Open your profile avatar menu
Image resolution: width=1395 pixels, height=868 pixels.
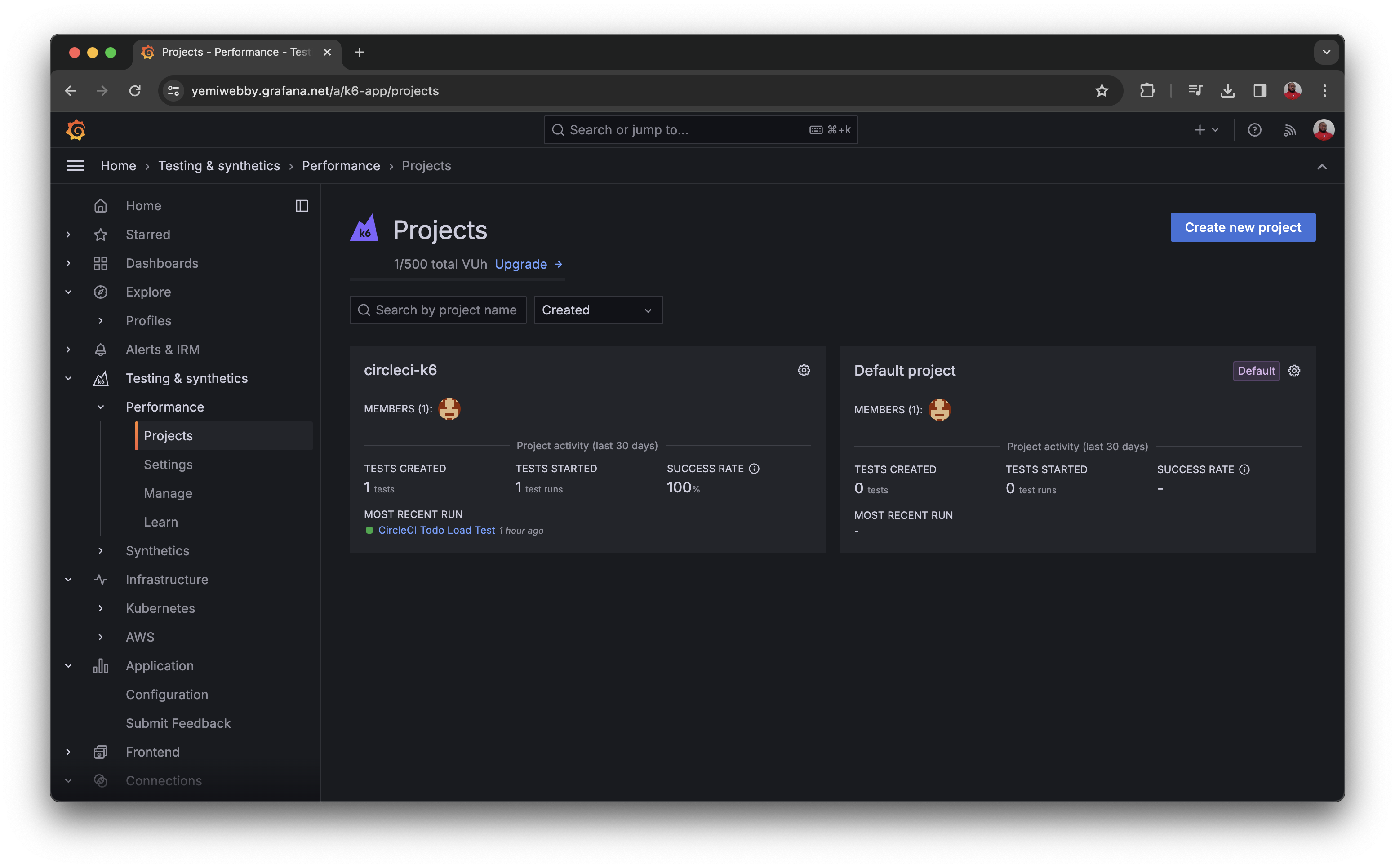pyautogui.click(x=1323, y=130)
